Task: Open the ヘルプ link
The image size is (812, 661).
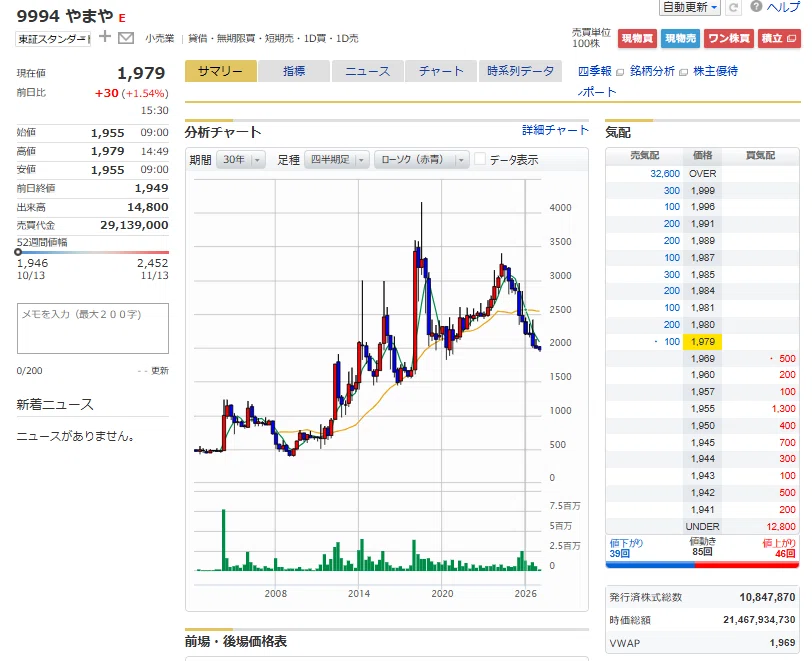Action: pos(783,7)
